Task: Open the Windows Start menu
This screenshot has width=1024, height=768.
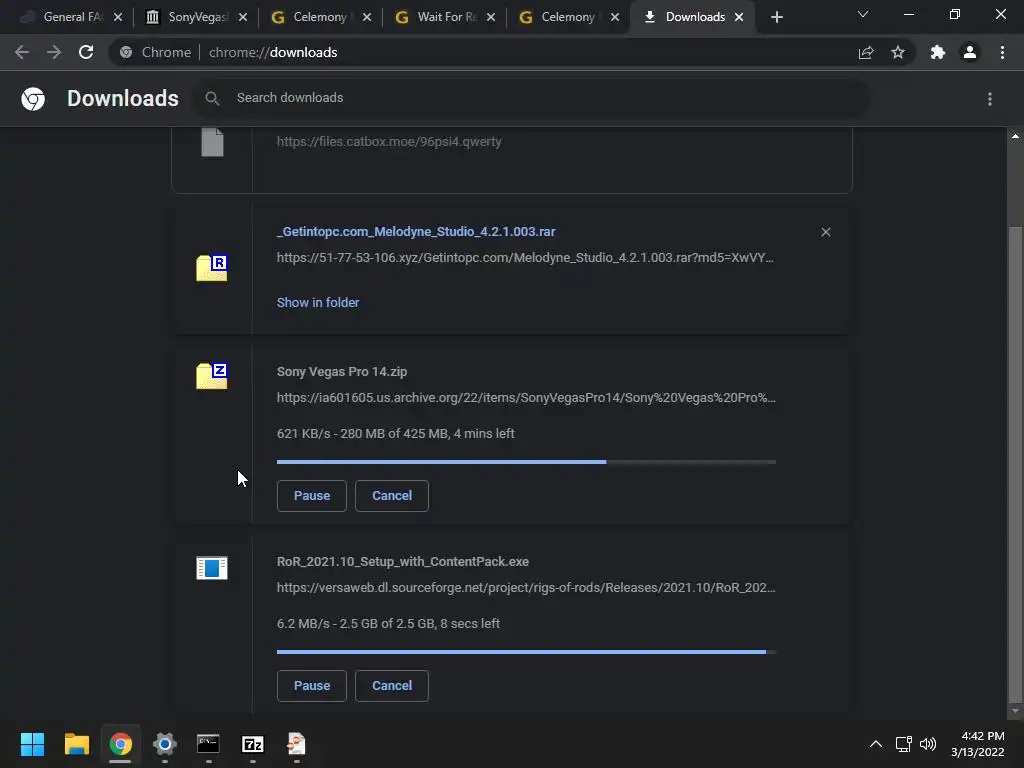Action: (x=32, y=744)
